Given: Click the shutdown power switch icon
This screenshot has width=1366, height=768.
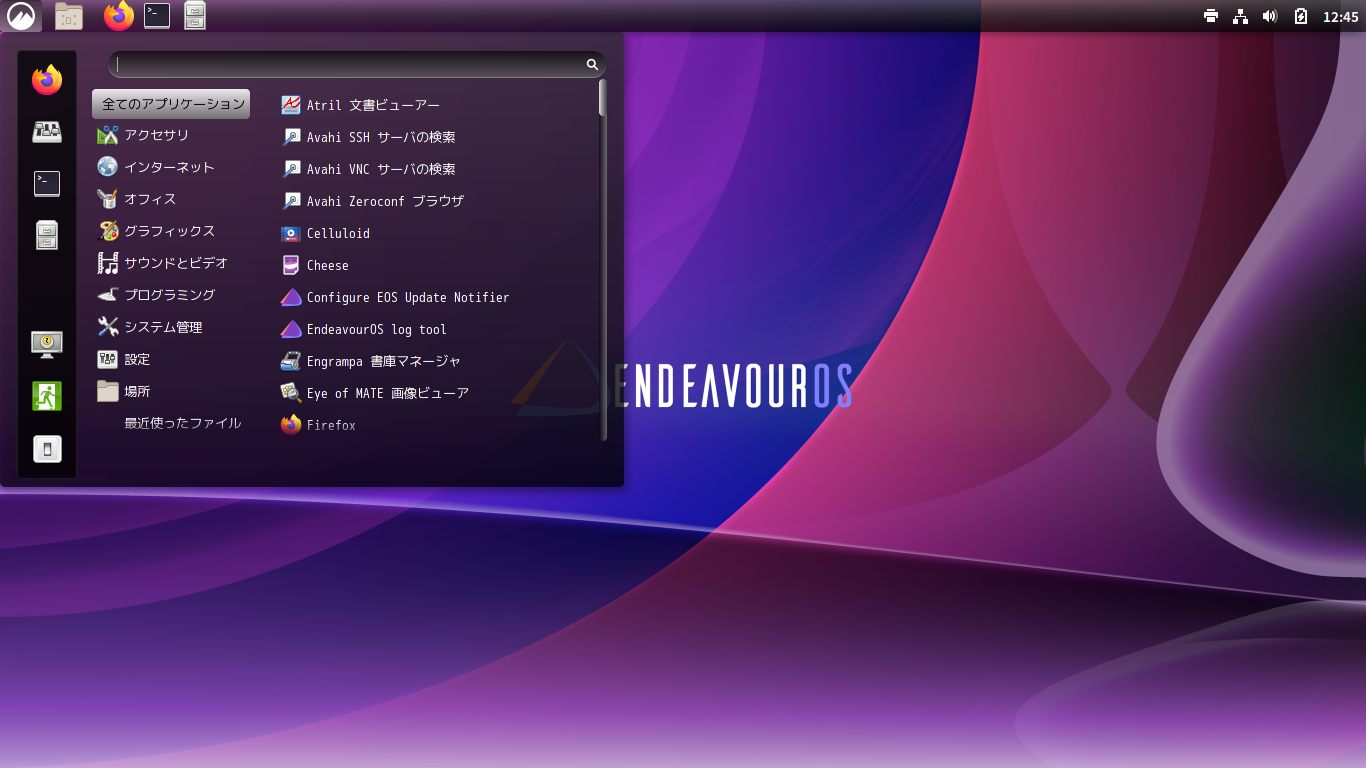Looking at the screenshot, I should click(x=47, y=449).
